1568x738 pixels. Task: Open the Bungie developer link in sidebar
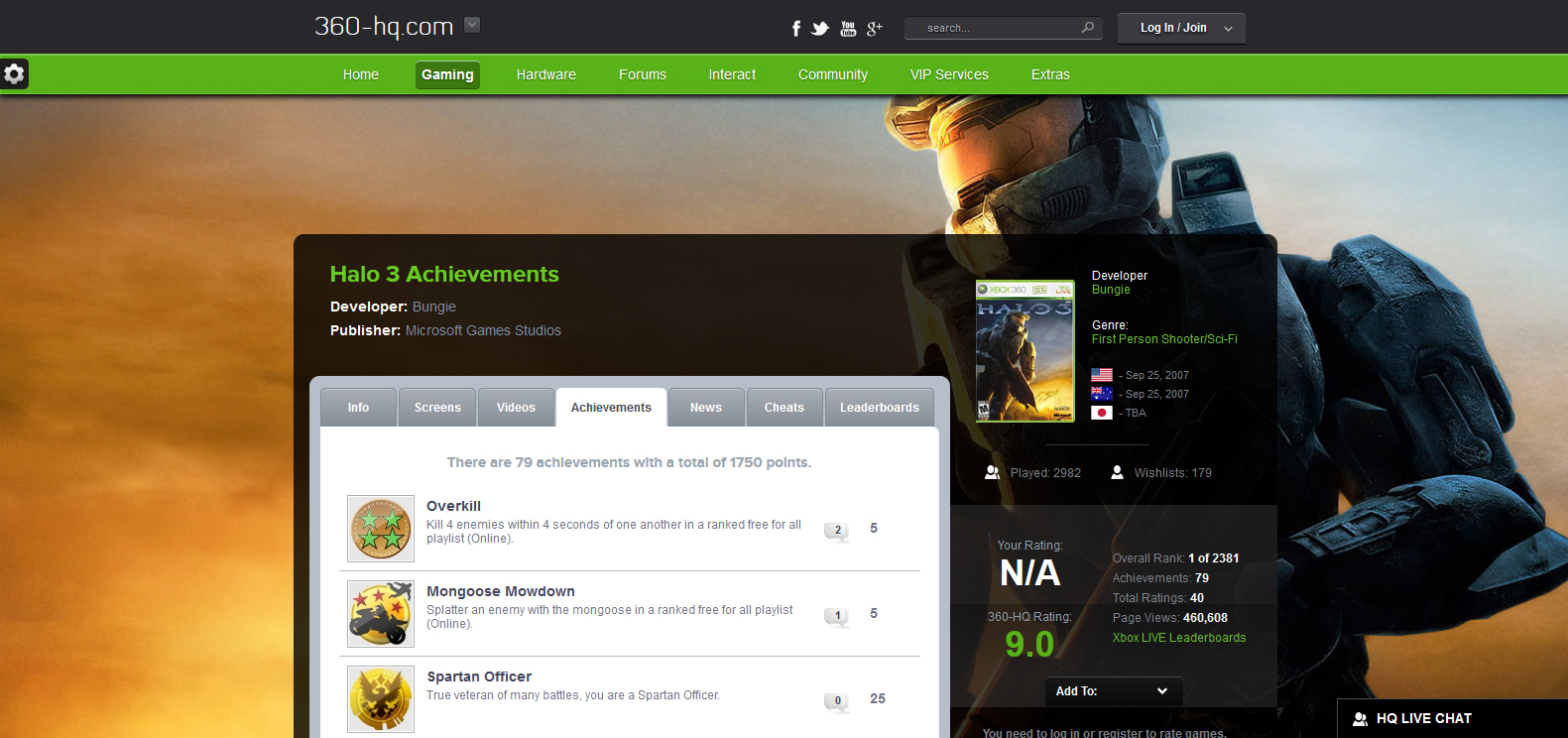[x=1111, y=290]
